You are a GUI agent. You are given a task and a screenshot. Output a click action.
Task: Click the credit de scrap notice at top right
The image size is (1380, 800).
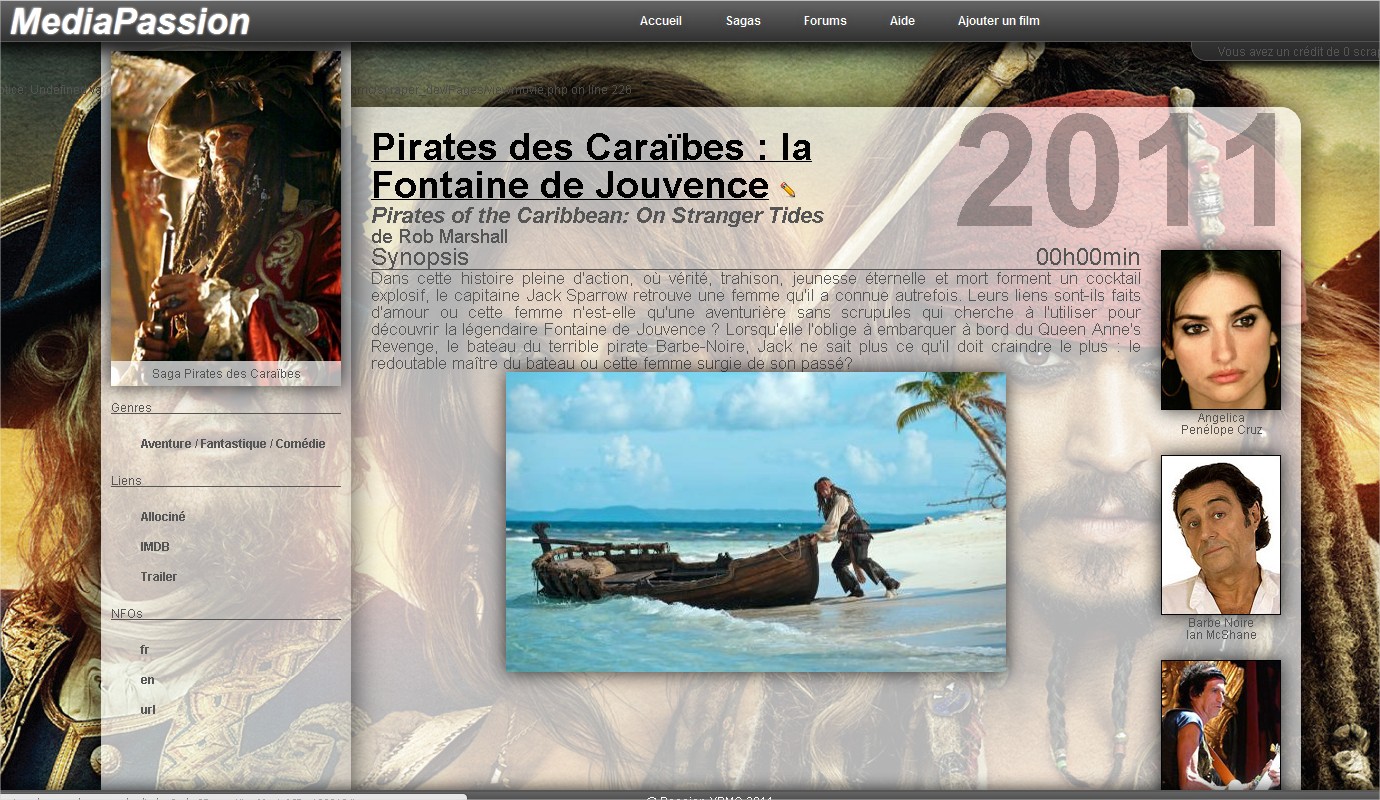1298,52
